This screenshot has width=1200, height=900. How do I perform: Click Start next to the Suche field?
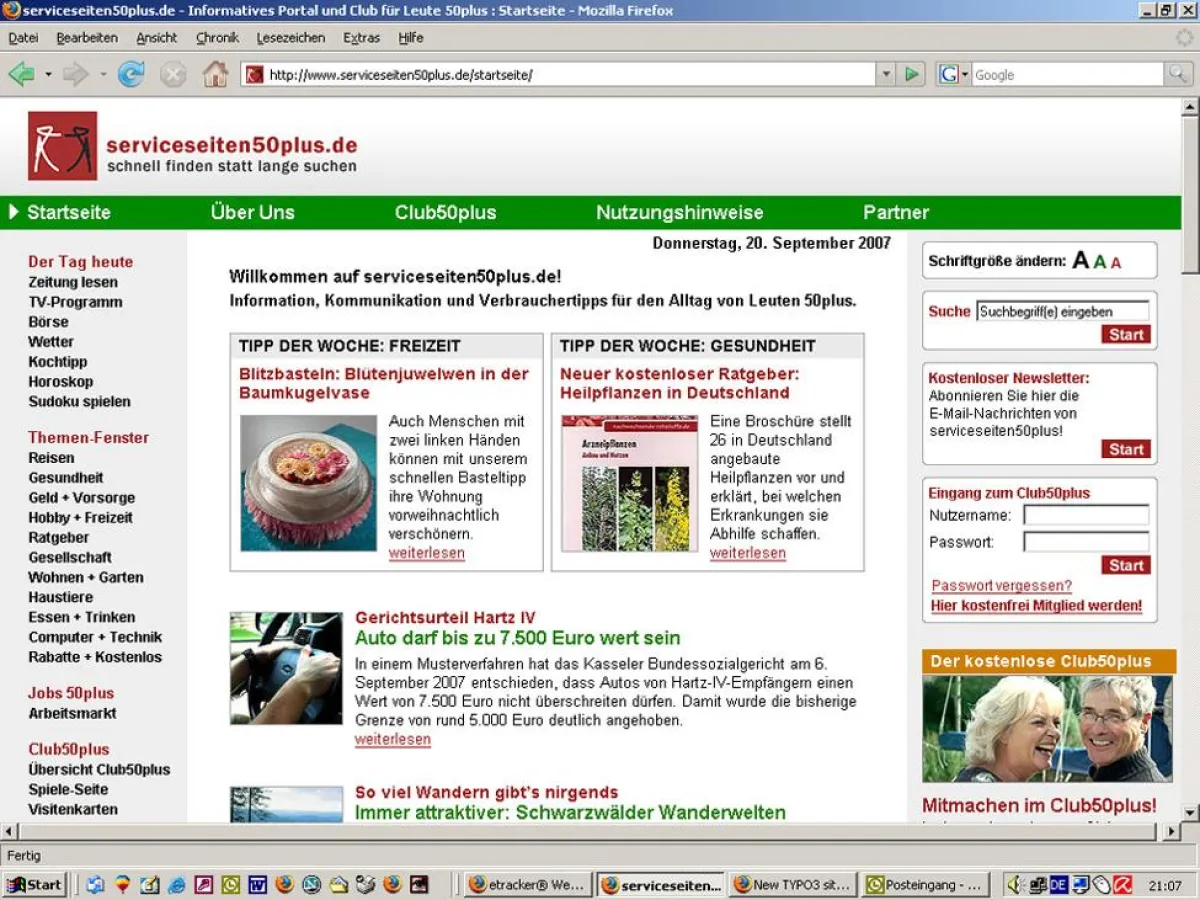tap(1125, 334)
